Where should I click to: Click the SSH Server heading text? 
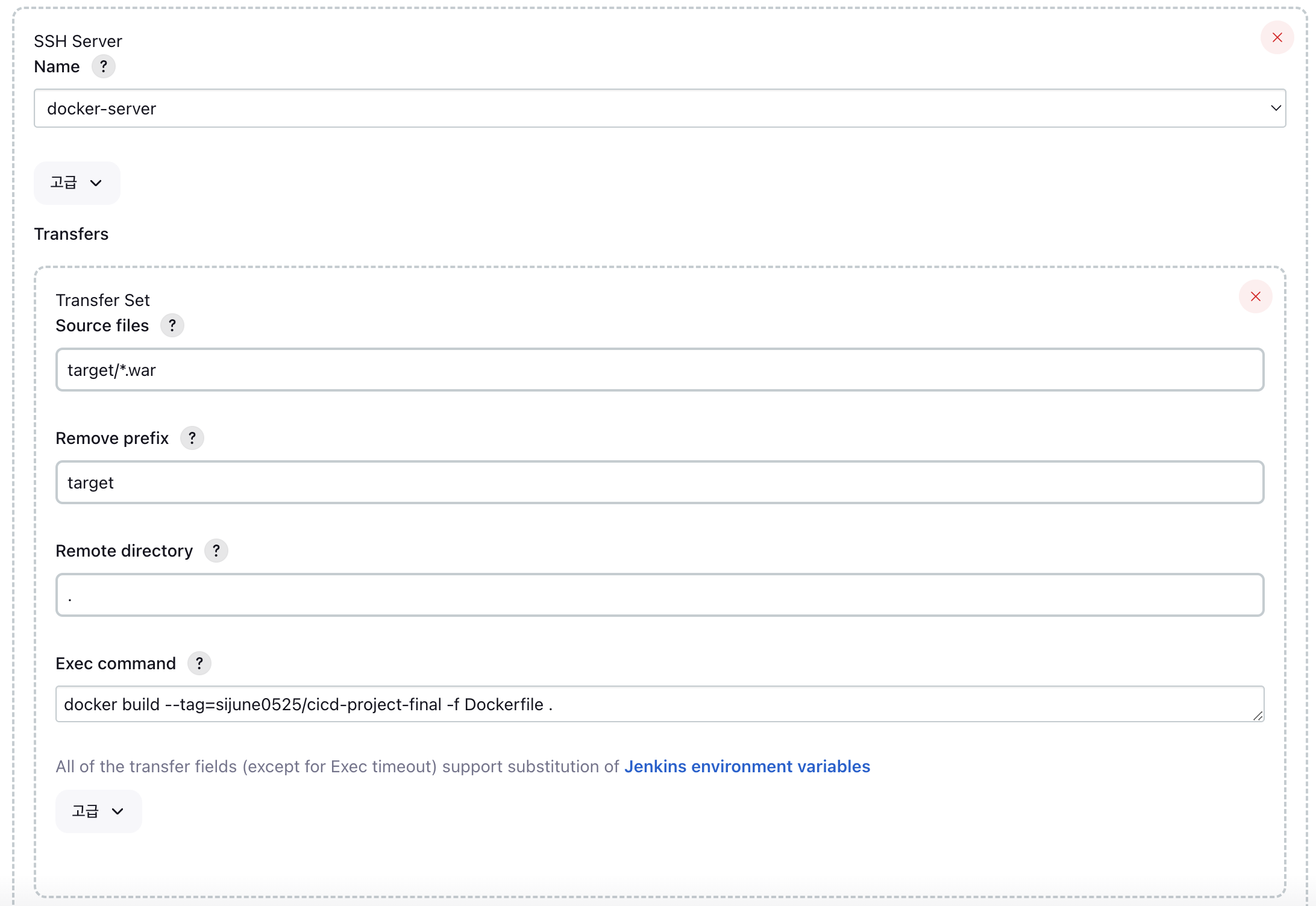pos(78,41)
